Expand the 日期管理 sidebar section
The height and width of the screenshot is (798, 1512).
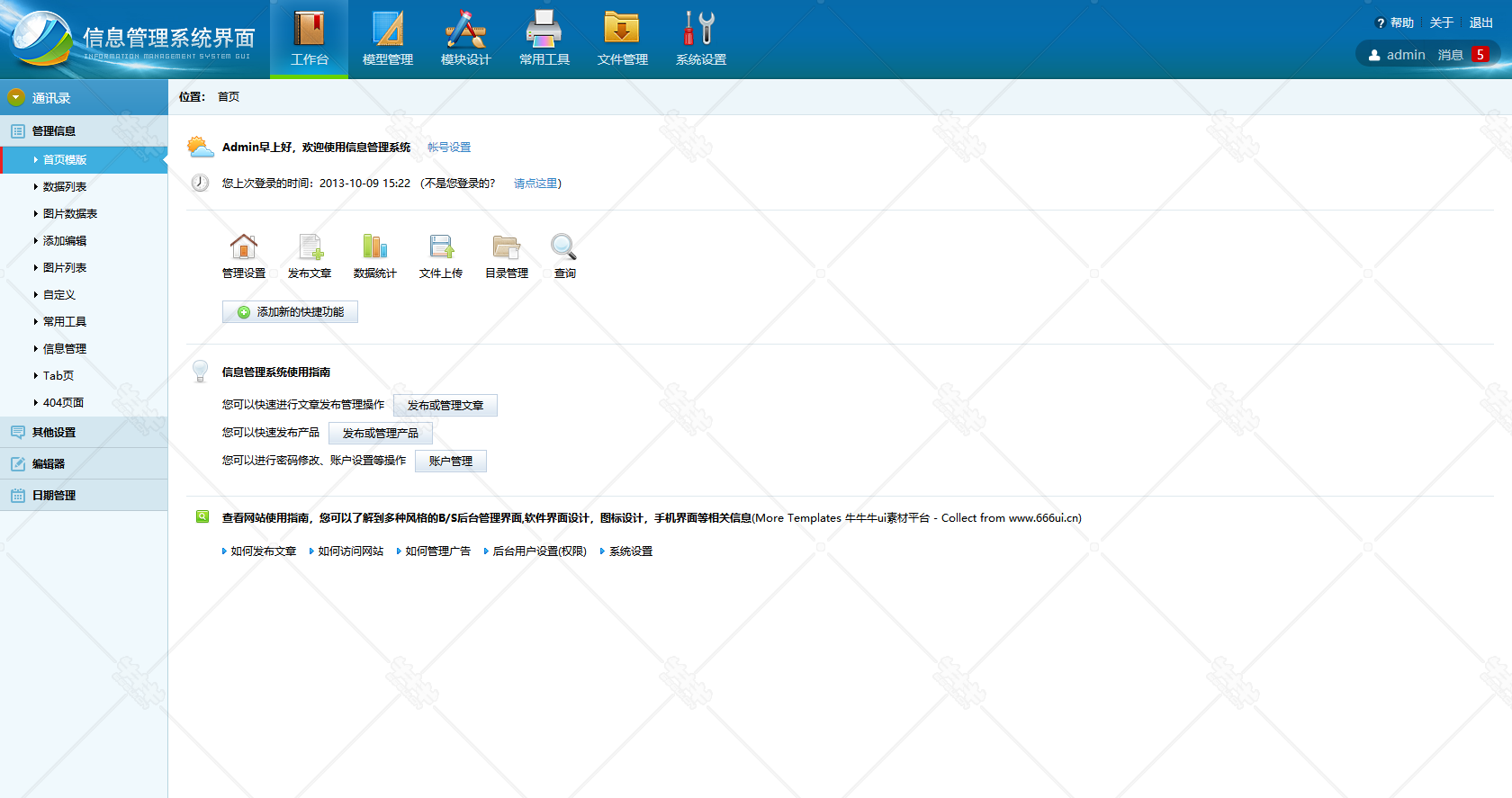pos(54,496)
